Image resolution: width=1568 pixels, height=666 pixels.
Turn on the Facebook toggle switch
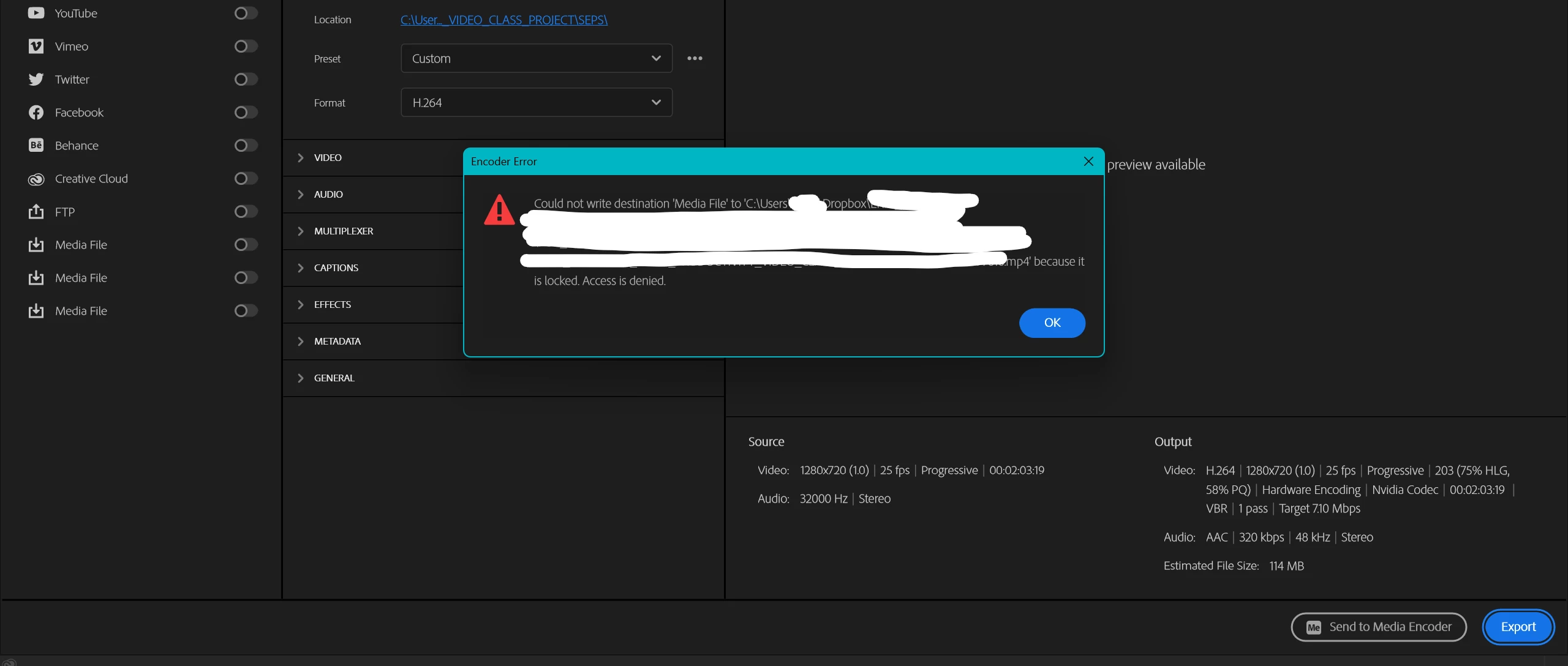[246, 113]
